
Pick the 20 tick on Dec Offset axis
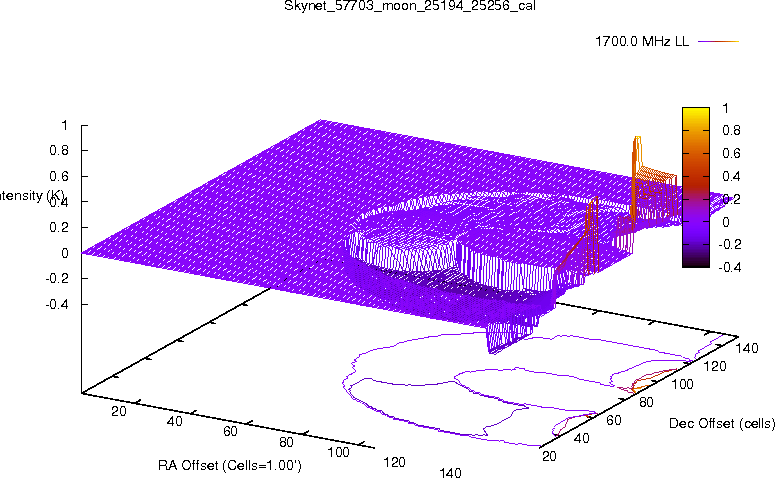pos(549,456)
